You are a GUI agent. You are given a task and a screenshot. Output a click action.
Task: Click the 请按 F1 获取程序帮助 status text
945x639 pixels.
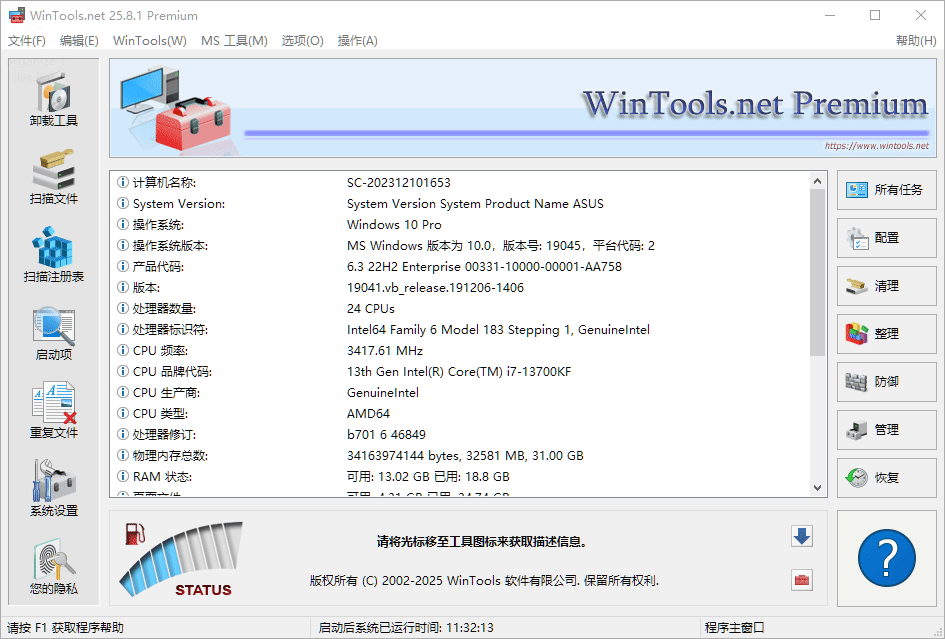pyautogui.click(x=65, y=628)
